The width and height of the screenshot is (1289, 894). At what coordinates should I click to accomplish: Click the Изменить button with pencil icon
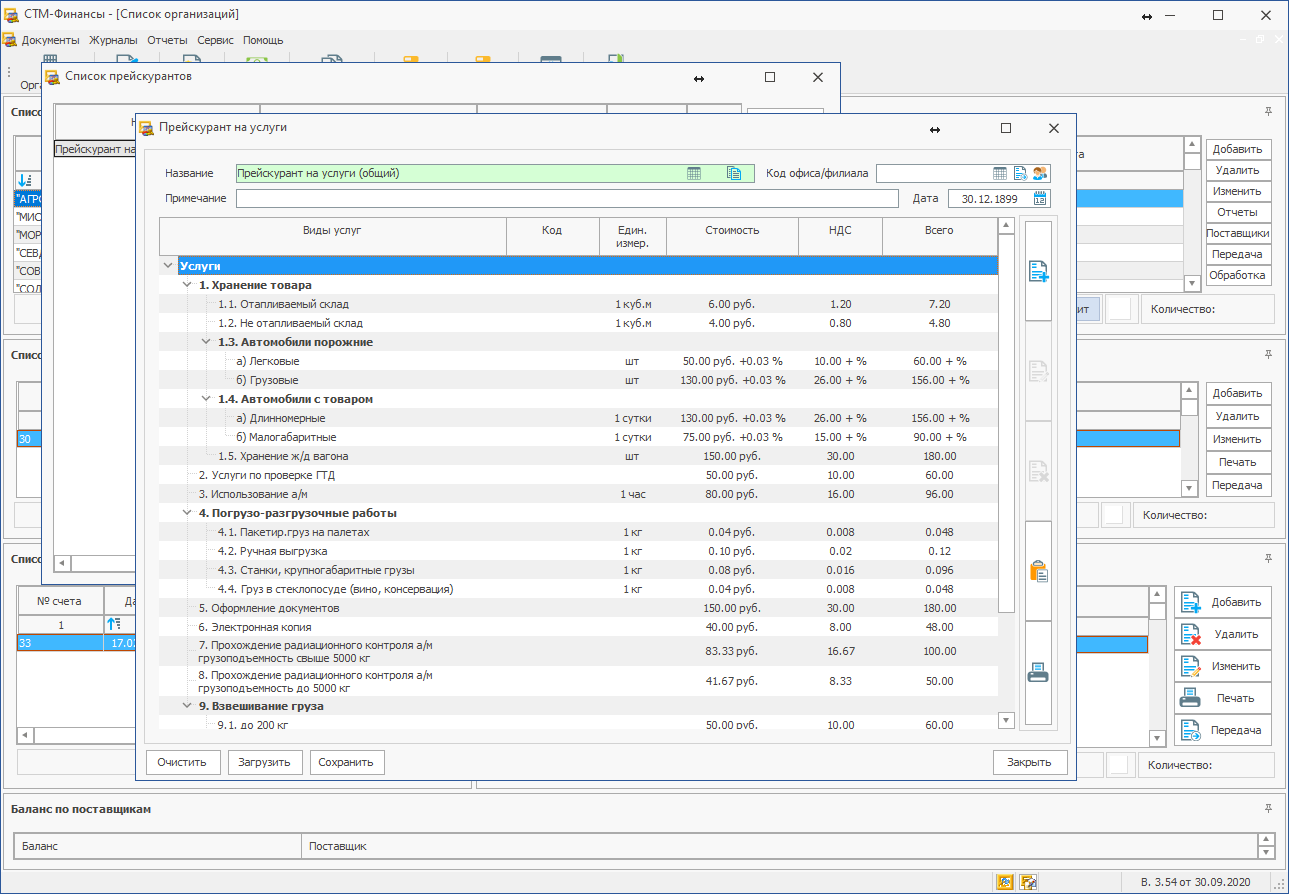click(1222, 666)
